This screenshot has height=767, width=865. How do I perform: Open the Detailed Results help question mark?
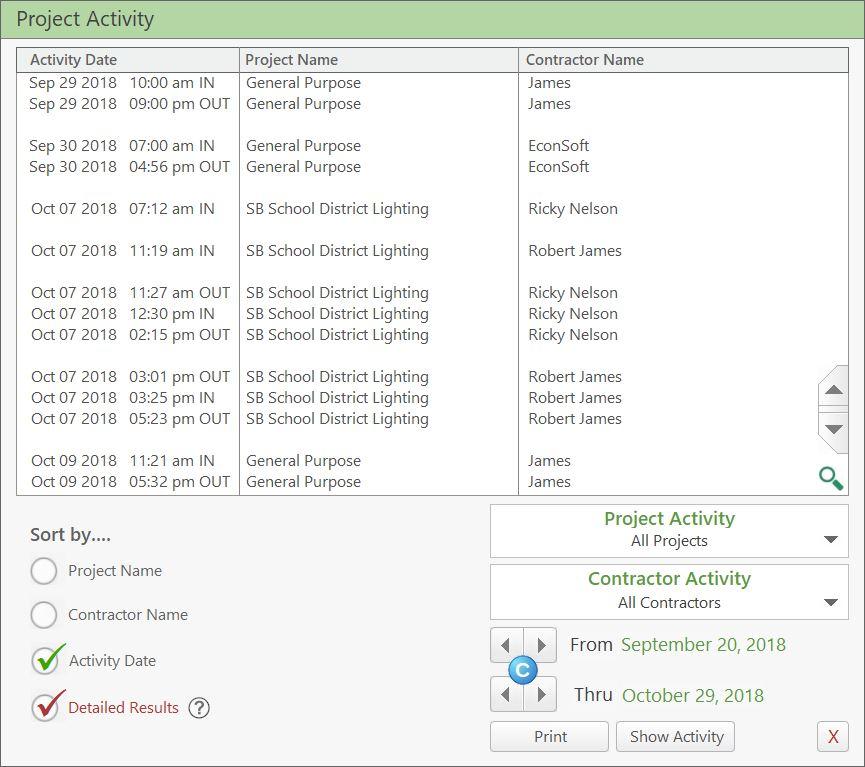[199, 708]
